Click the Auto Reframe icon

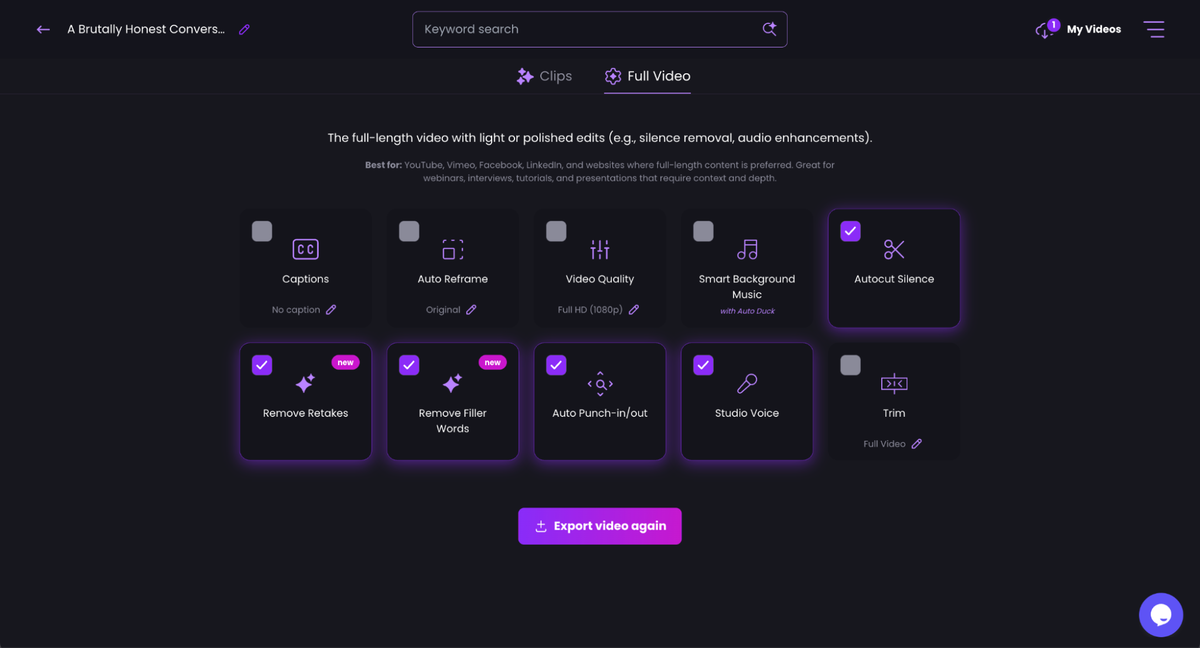click(x=452, y=248)
